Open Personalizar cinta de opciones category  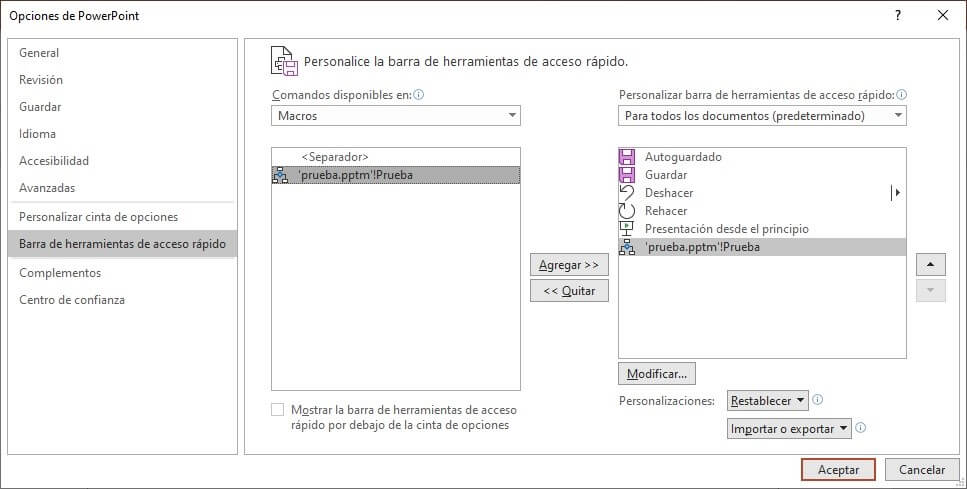(122, 217)
